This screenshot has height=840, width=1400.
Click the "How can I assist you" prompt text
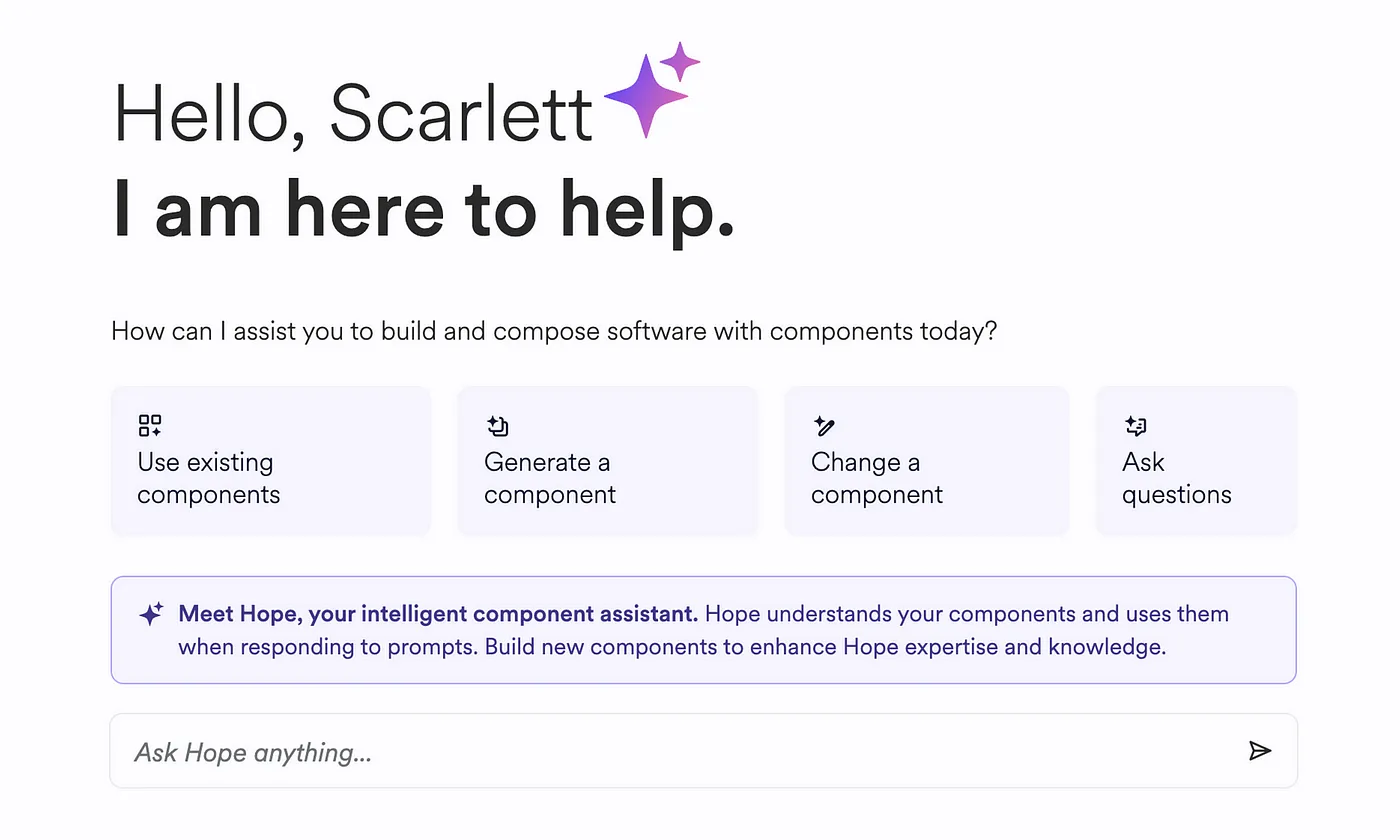point(553,331)
